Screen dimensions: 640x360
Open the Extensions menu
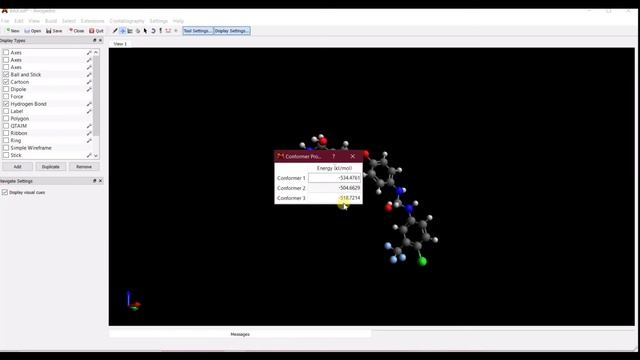tap(92, 21)
